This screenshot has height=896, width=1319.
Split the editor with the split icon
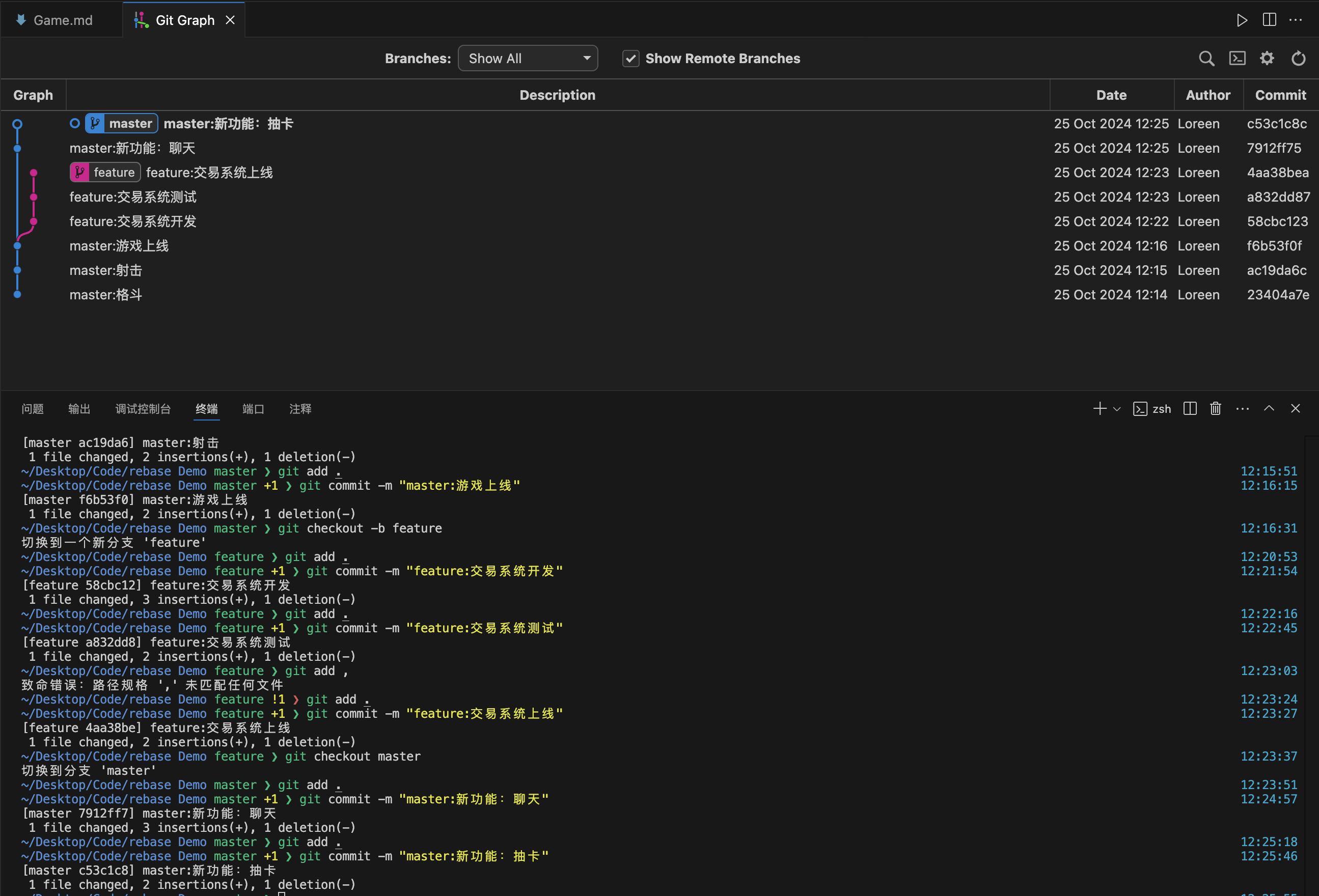1270,20
